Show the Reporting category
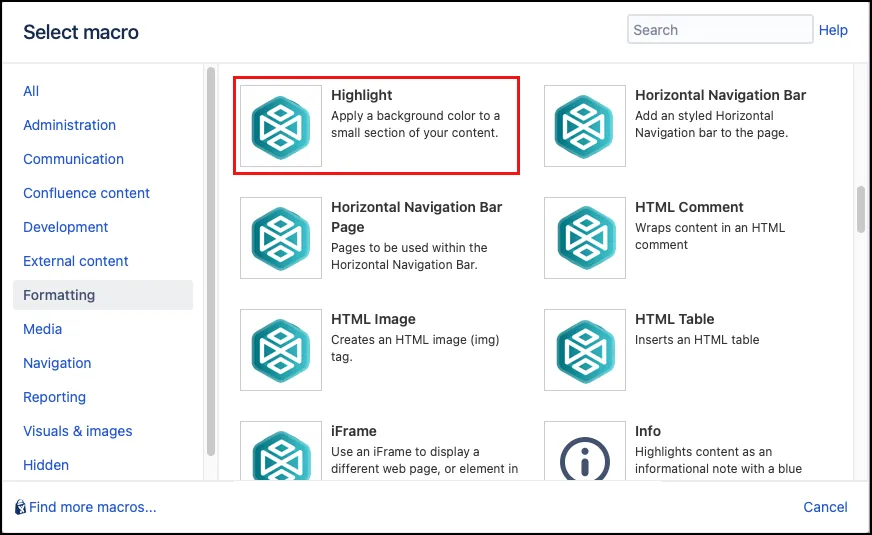Image resolution: width=872 pixels, height=535 pixels. 54,397
